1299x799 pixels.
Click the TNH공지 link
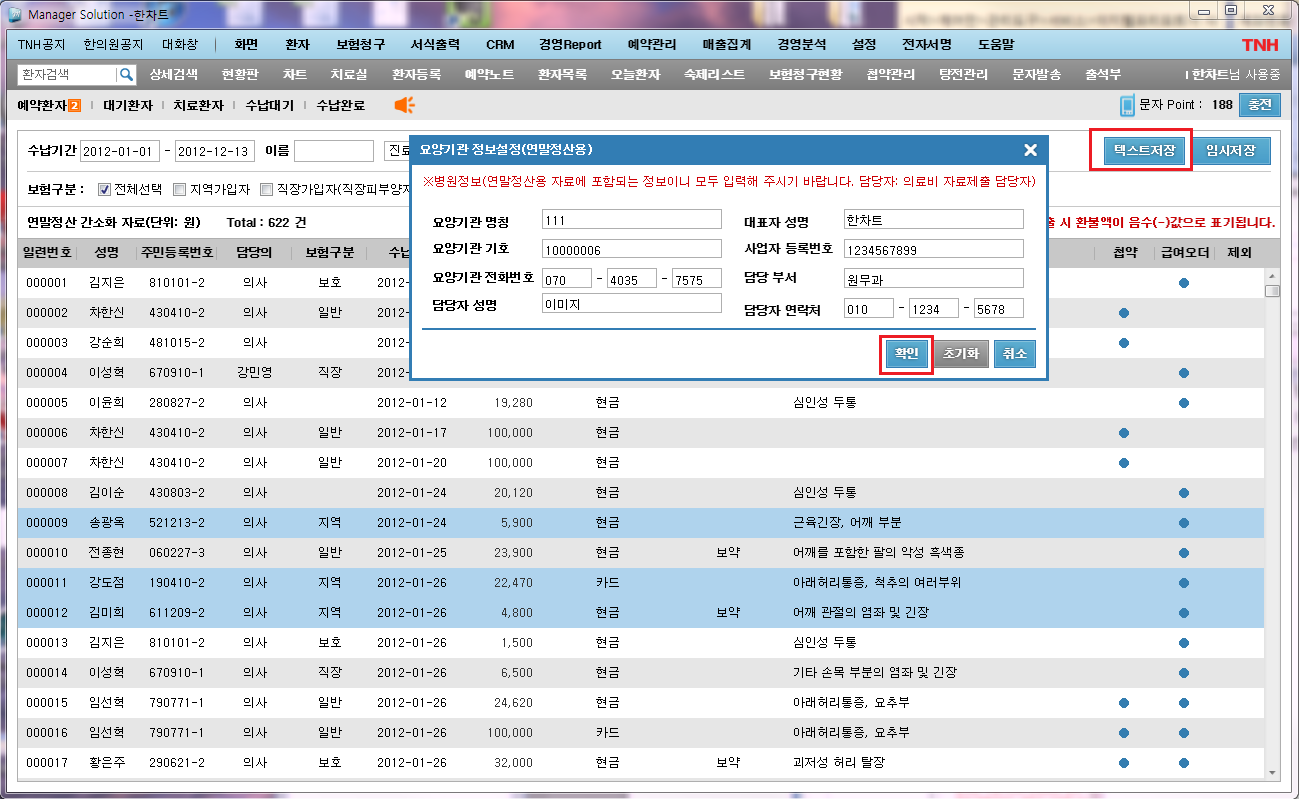(x=41, y=45)
